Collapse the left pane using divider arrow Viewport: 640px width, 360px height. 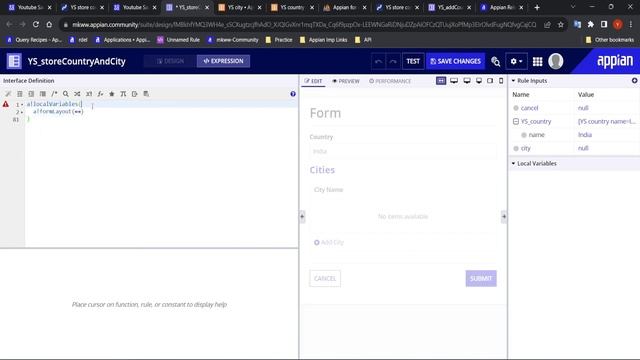coord(302,216)
